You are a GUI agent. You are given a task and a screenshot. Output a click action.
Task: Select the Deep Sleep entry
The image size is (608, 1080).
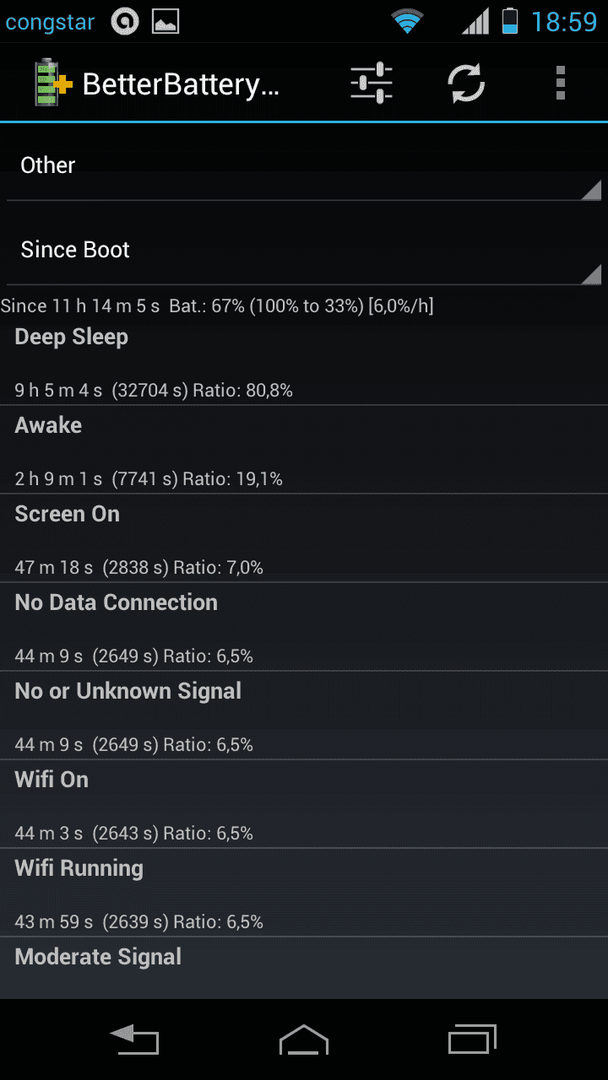tap(304, 361)
